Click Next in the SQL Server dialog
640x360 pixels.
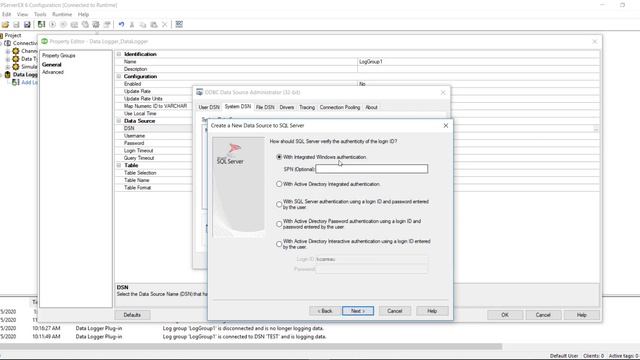358,311
